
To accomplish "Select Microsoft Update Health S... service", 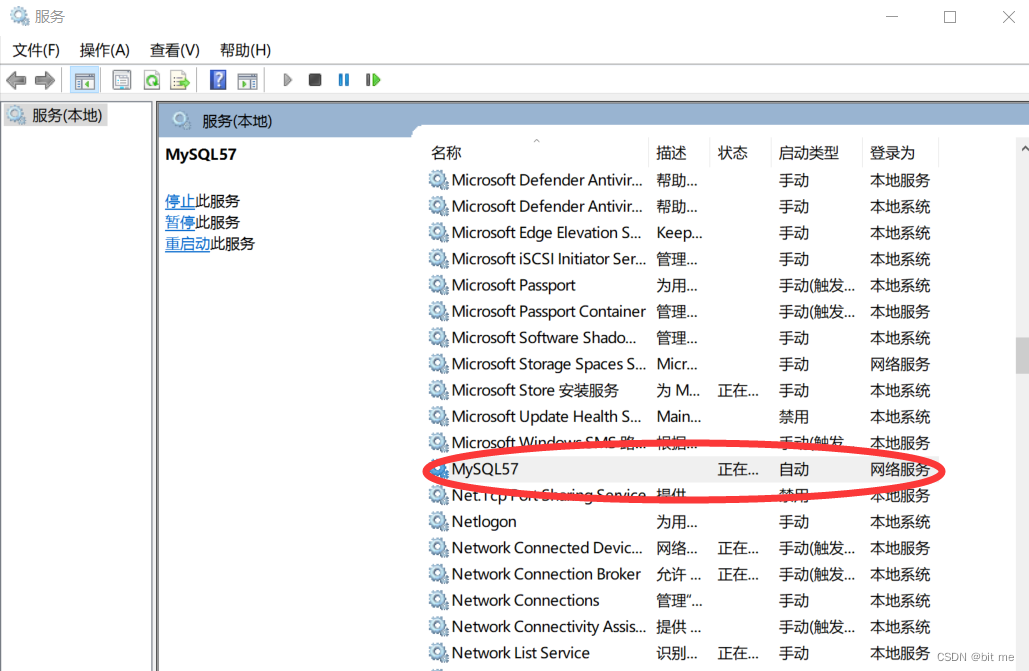I will click(682, 417).
